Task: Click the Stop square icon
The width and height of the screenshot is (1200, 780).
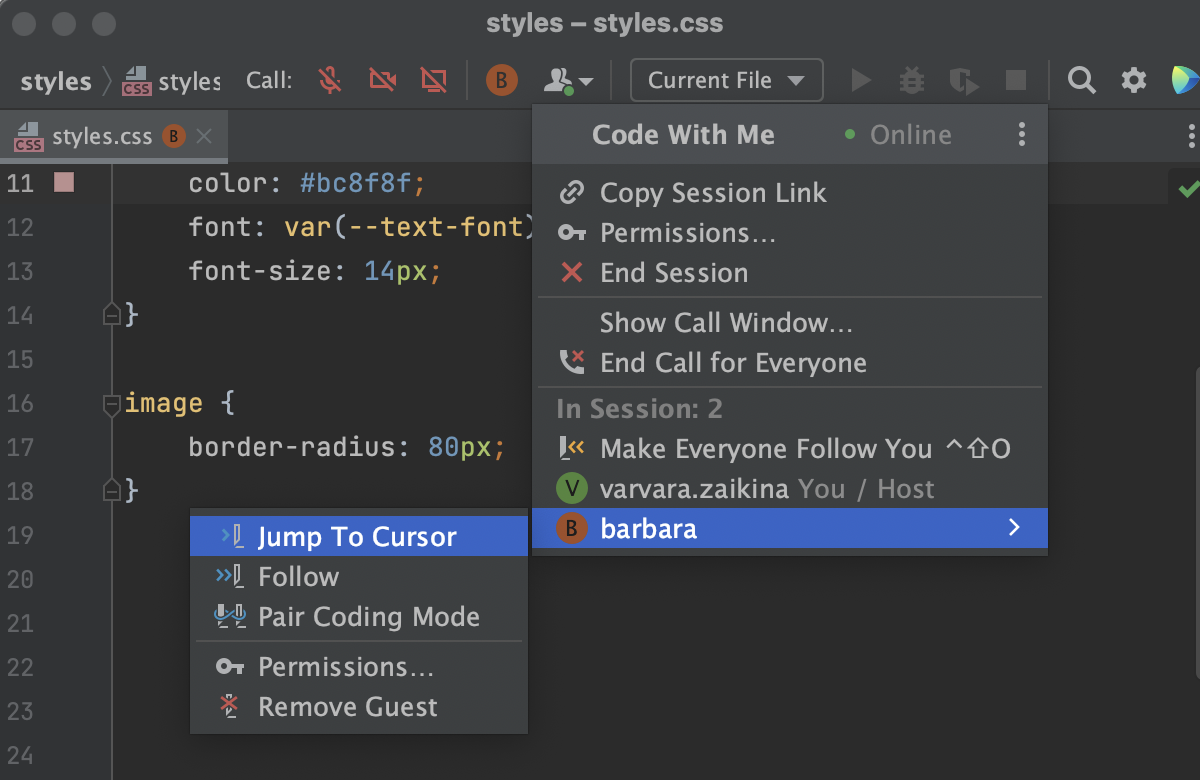Action: tap(1015, 80)
